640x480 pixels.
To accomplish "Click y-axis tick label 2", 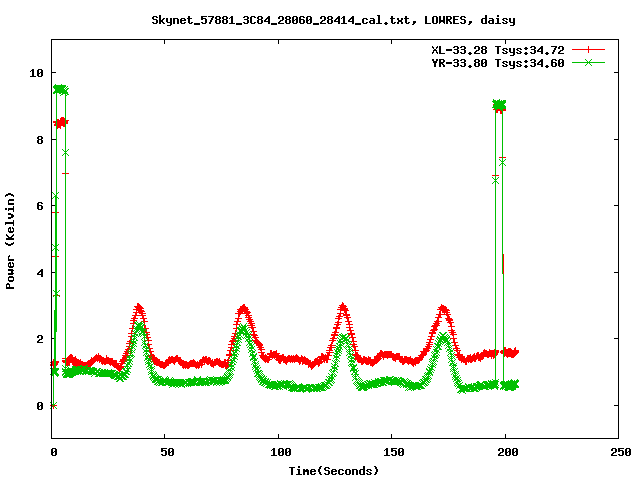I will (40, 339).
